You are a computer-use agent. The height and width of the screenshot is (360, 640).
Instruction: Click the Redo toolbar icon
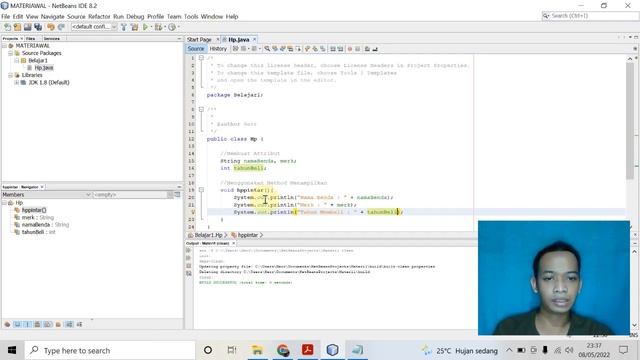61,27
